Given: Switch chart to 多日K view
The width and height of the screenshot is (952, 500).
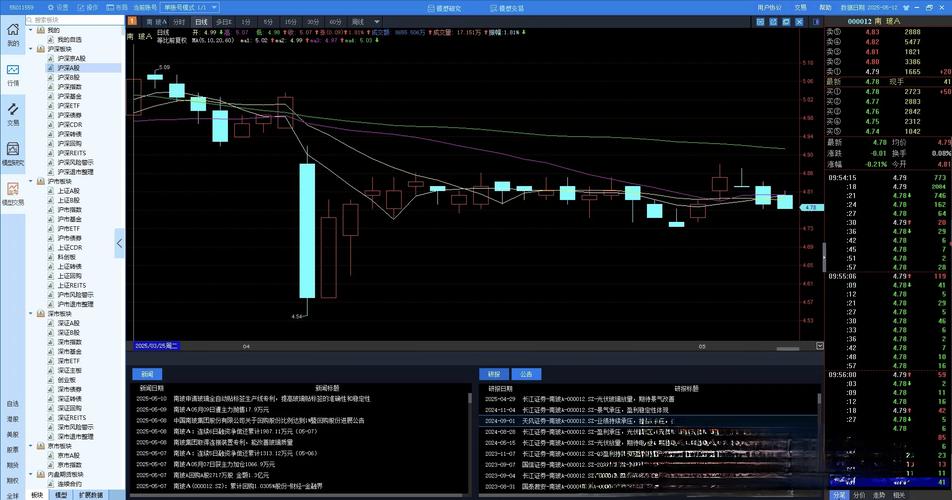Looking at the screenshot, I should point(224,22).
